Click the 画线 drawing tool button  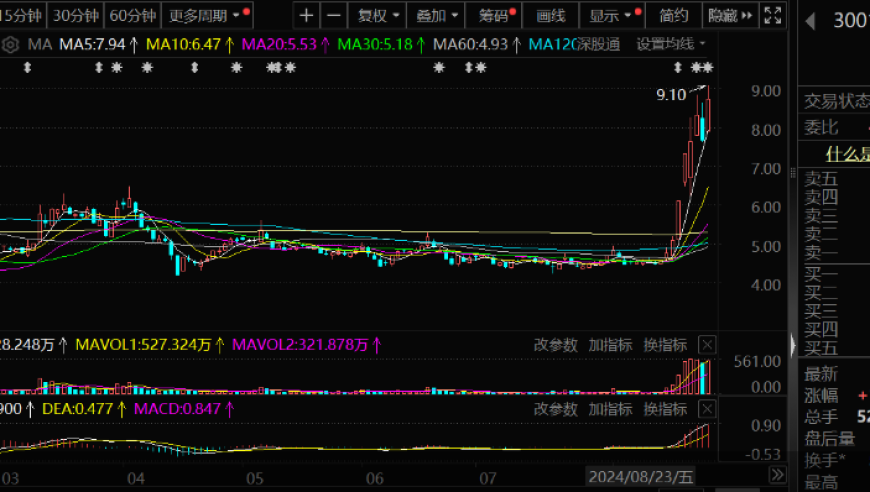pos(551,15)
